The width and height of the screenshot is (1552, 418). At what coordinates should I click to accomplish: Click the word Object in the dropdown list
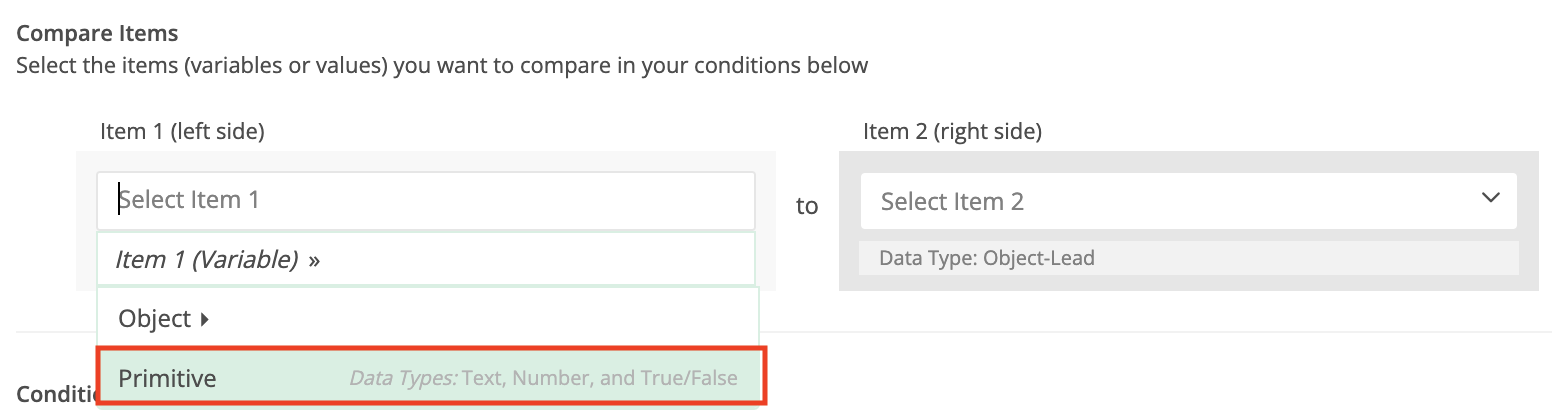coord(154,319)
